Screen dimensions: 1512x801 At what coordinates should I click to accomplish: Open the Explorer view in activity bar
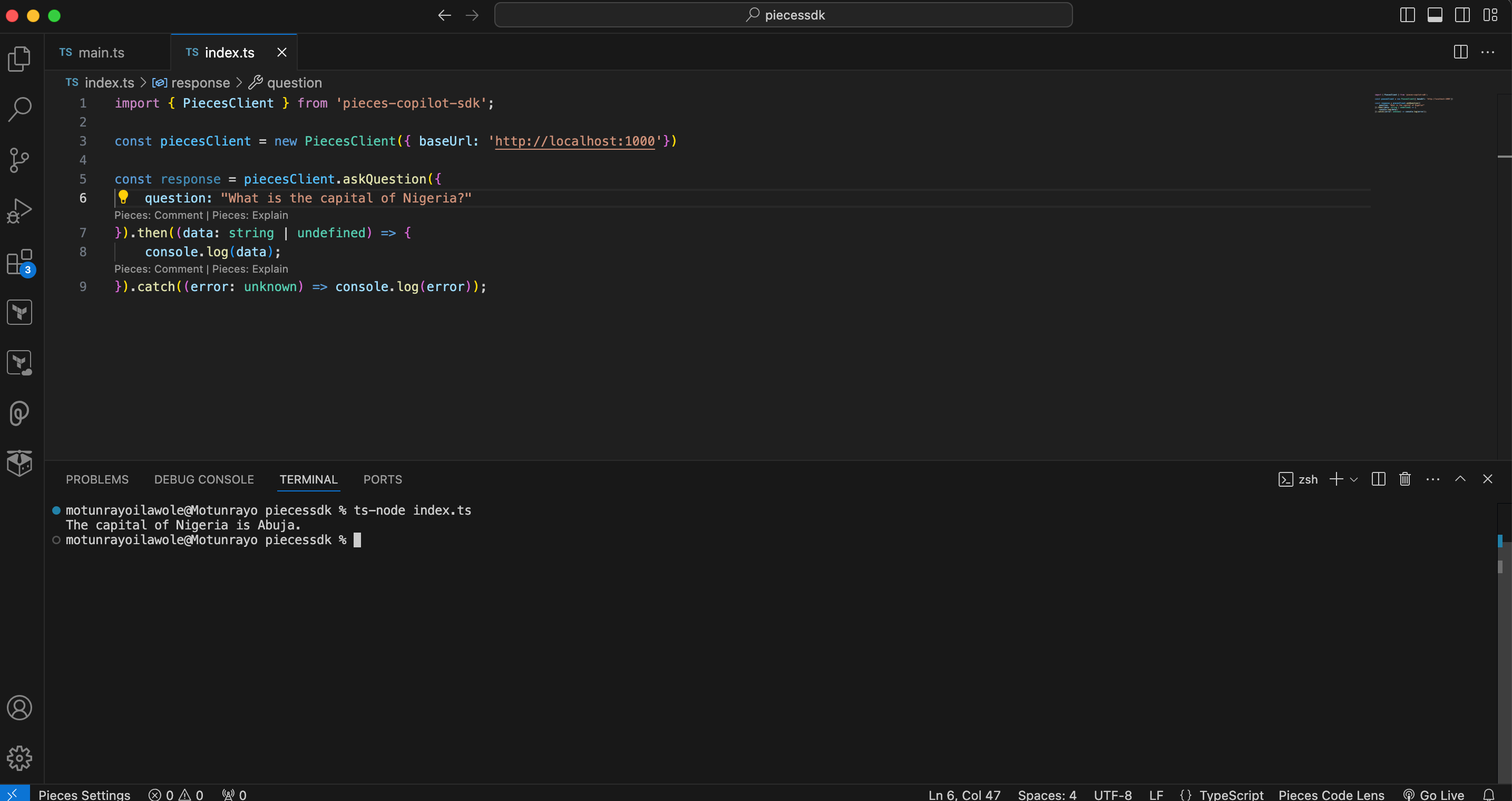point(19,59)
